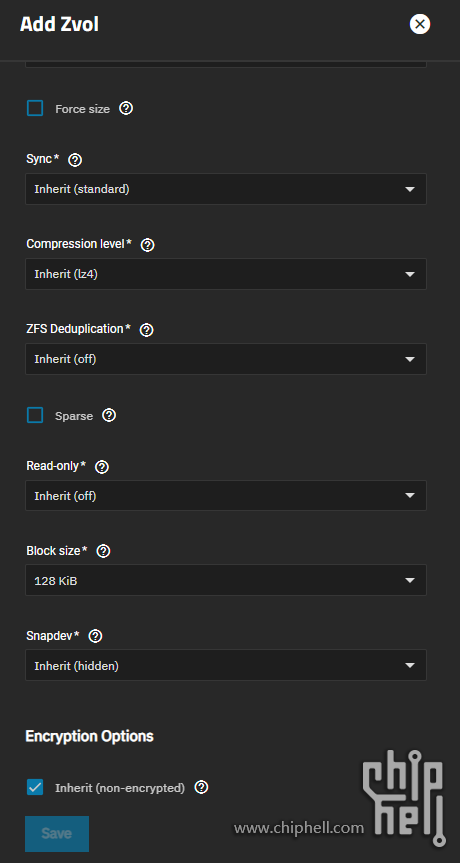Screen dimensions: 460x863
Task: Enable the Force size checkbox
Action: point(35,108)
